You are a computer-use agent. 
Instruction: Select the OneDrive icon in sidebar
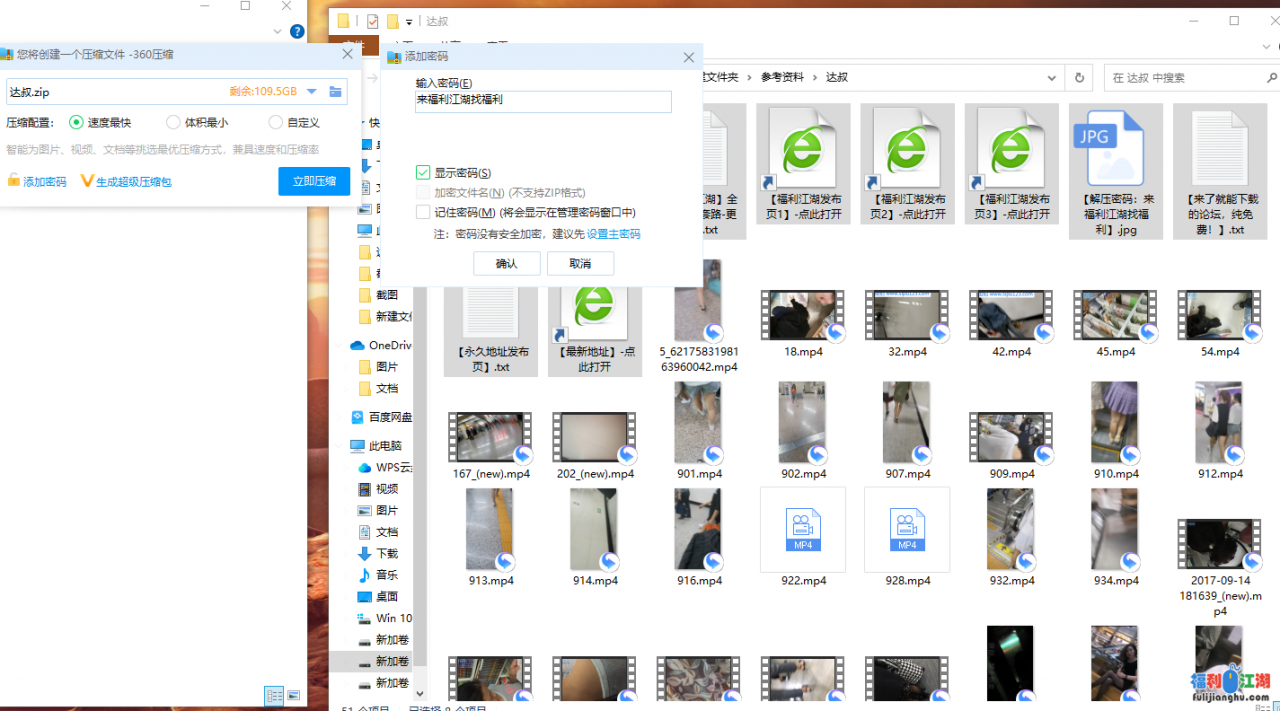(x=357, y=345)
